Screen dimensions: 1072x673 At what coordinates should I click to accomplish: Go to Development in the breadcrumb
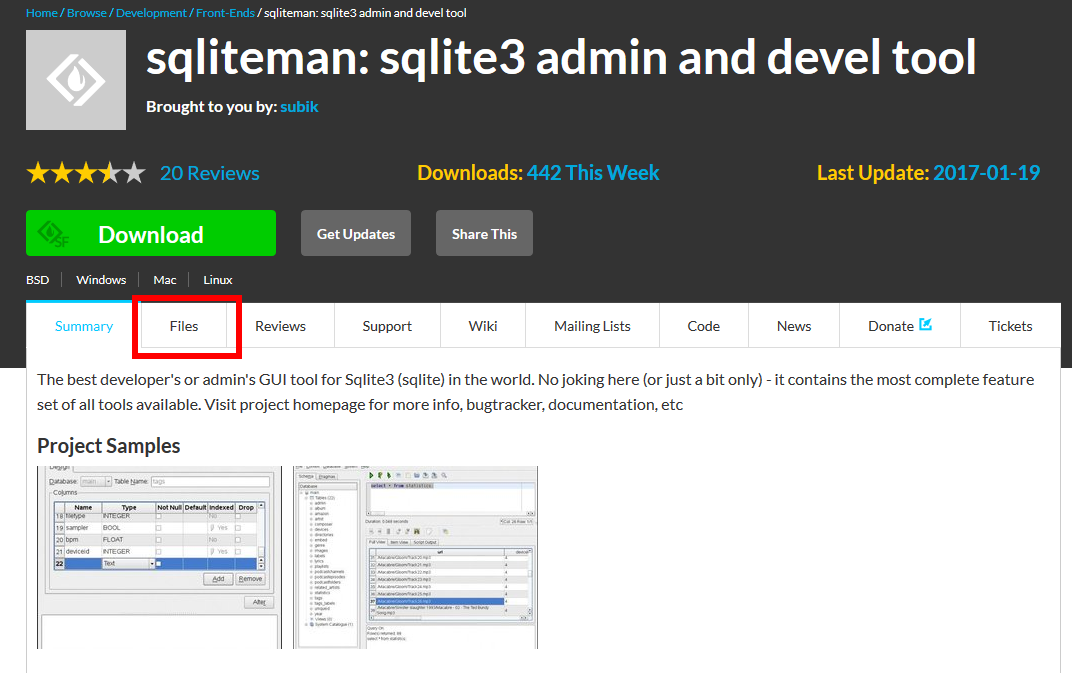click(x=151, y=13)
